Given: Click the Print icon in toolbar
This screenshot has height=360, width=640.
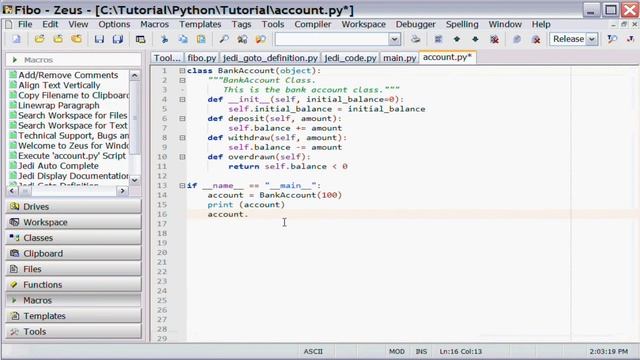Looking at the screenshot, I should click(x=416, y=39).
